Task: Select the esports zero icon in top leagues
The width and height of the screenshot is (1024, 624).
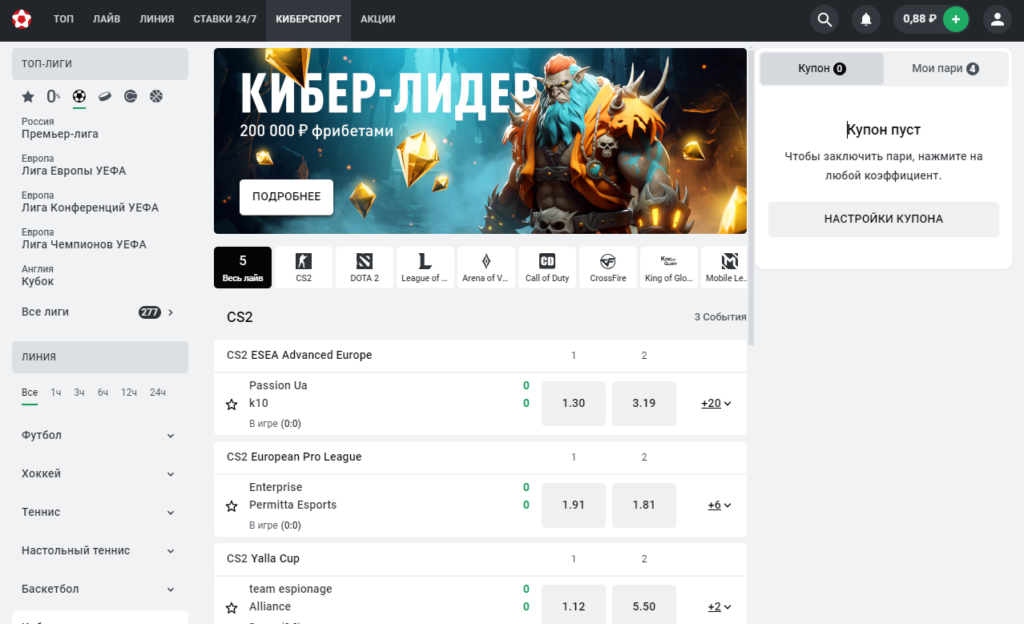Action: pyautogui.click(x=53, y=97)
